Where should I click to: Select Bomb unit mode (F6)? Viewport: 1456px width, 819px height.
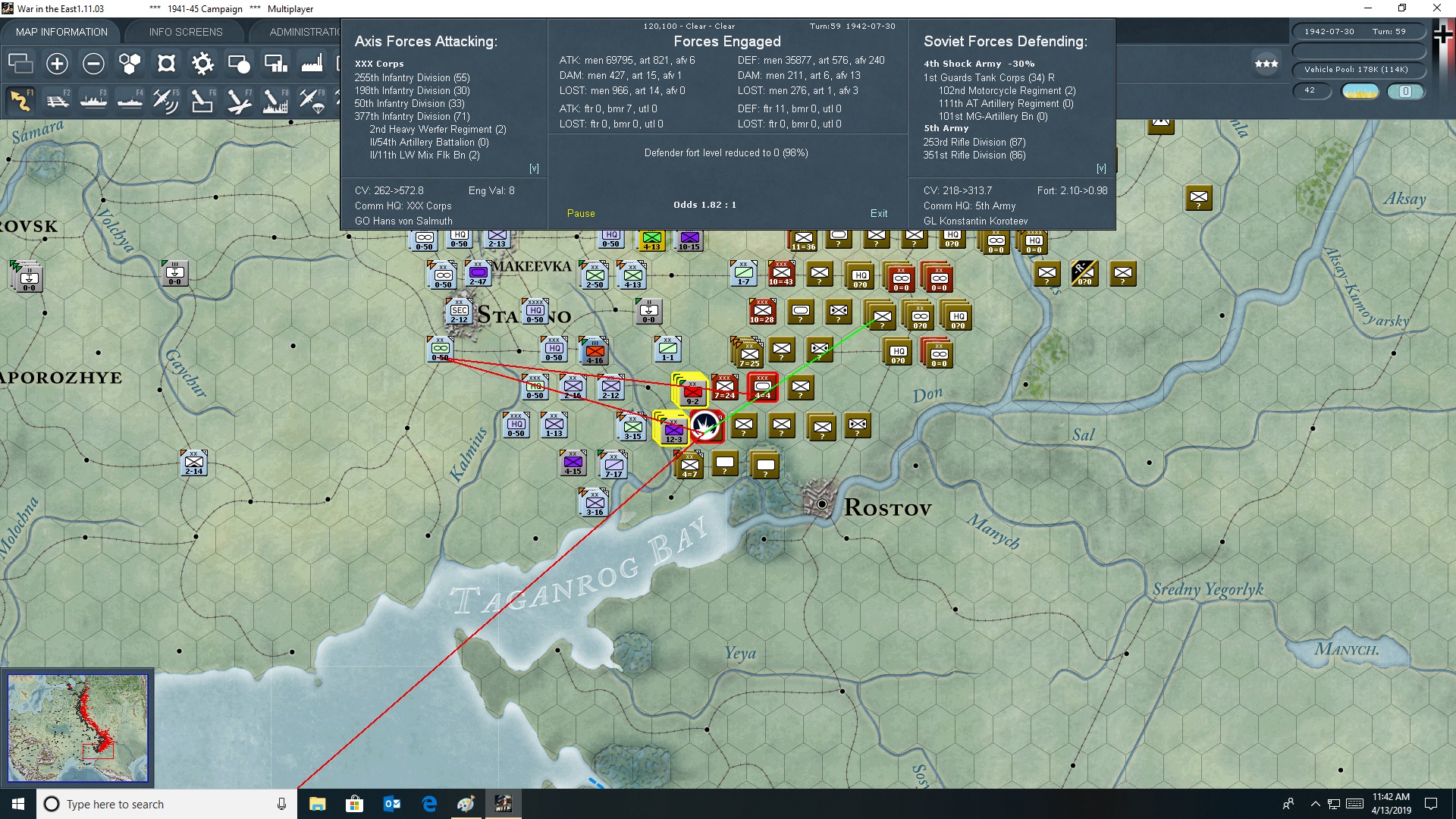click(202, 101)
